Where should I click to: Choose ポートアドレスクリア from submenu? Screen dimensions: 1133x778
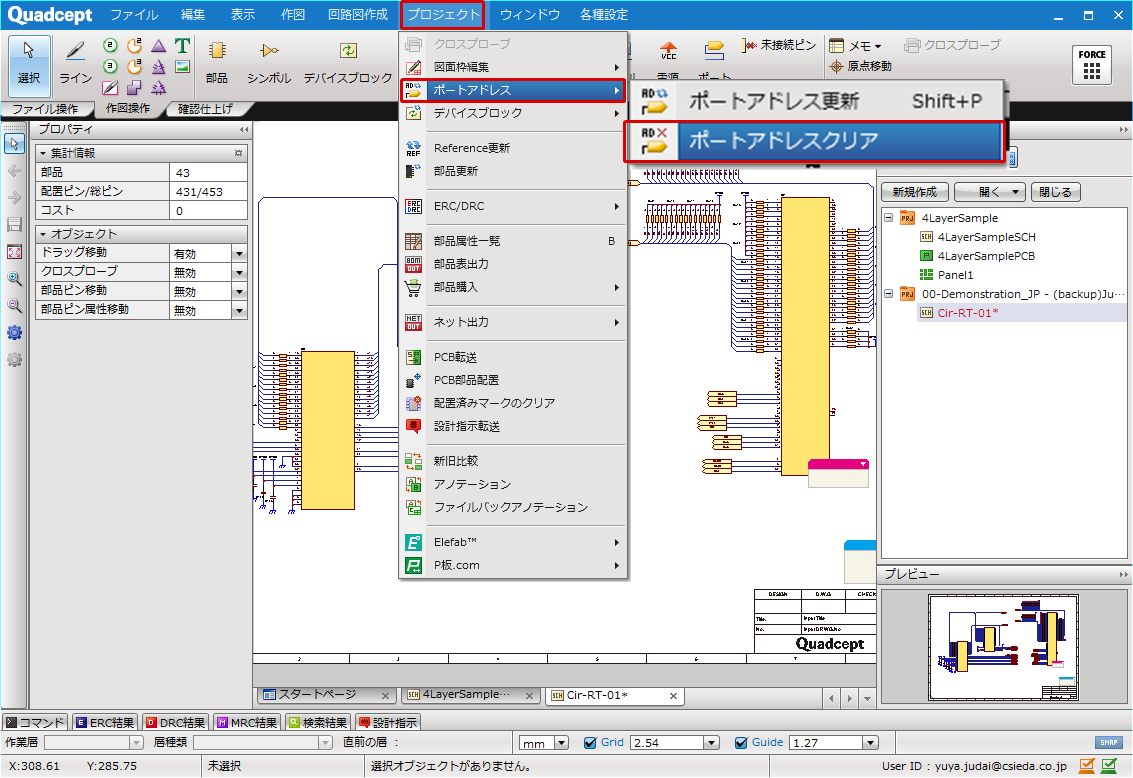click(x=814, y=140)
